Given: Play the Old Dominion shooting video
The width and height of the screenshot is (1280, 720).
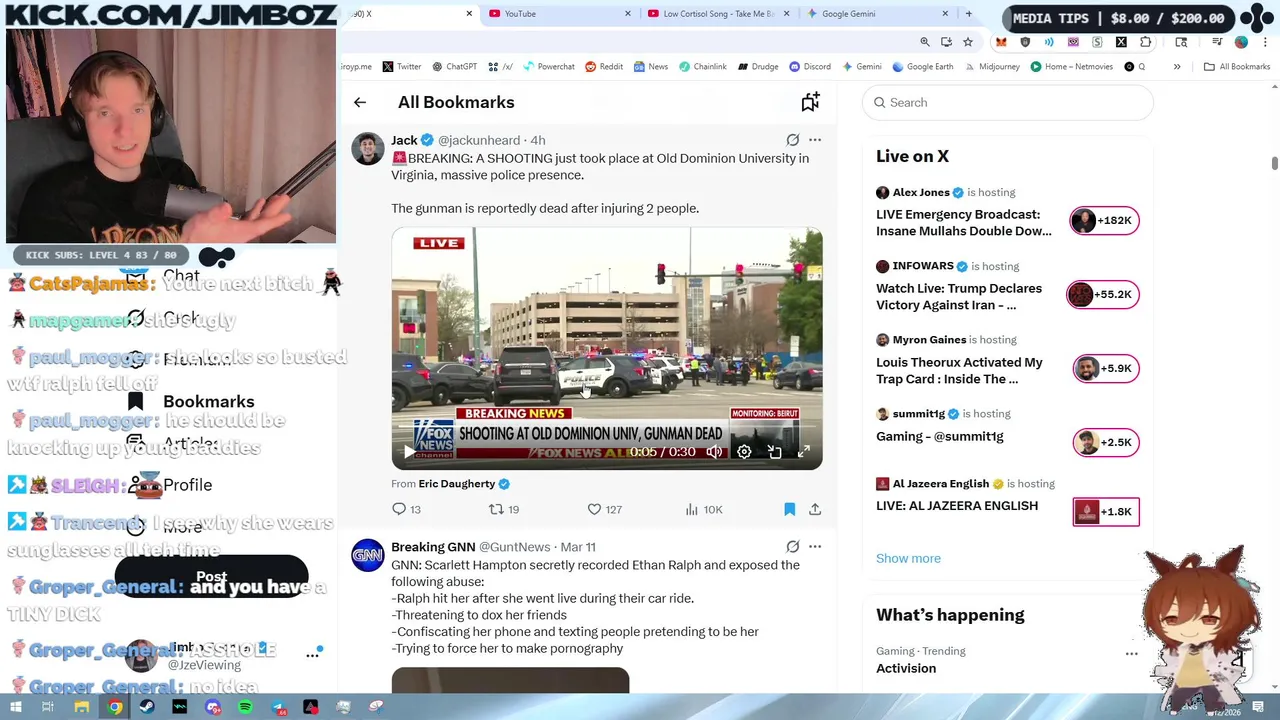Looking at the screenshot, I should tap(407, 452).
